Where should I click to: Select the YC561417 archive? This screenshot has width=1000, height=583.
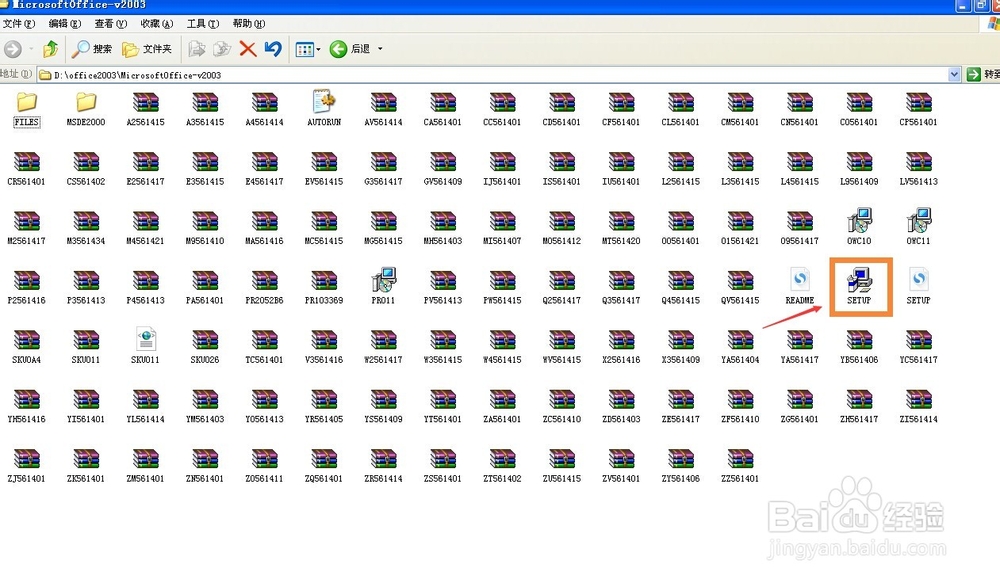coord(918,347)
